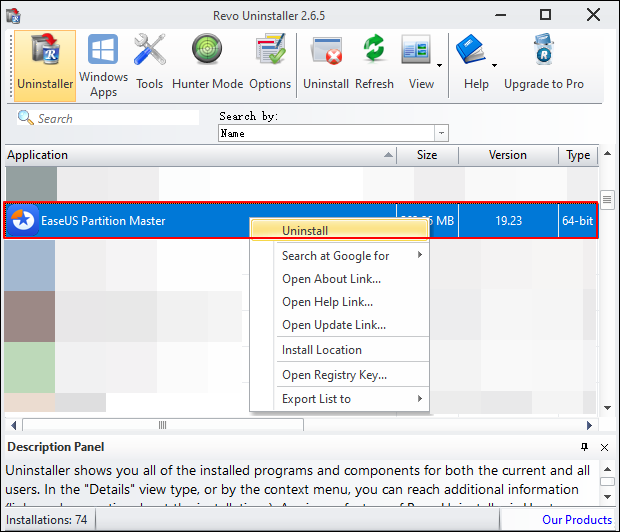The image size is (620, 532).
Task: Maximize the Revo Uninstaller window
Action: (546, 15)
